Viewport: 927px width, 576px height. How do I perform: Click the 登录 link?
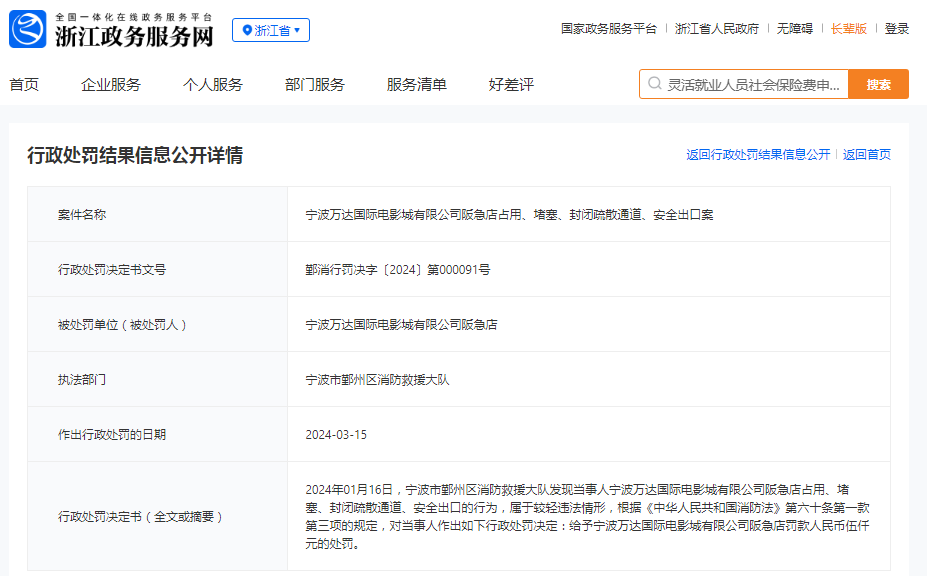(x=896, y=28)
